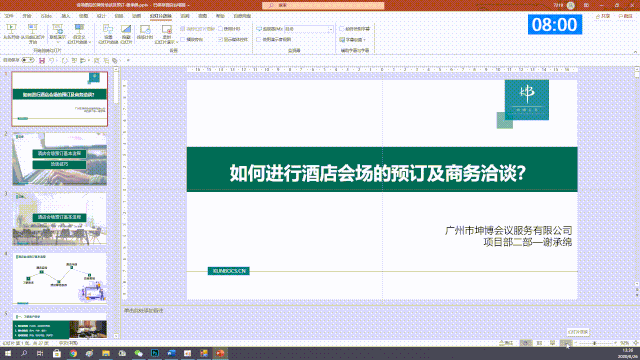This screenshot has width=640, height=360.
Task: Expand Custom Slide Show dropdown arrow
Action: point(89,42)
